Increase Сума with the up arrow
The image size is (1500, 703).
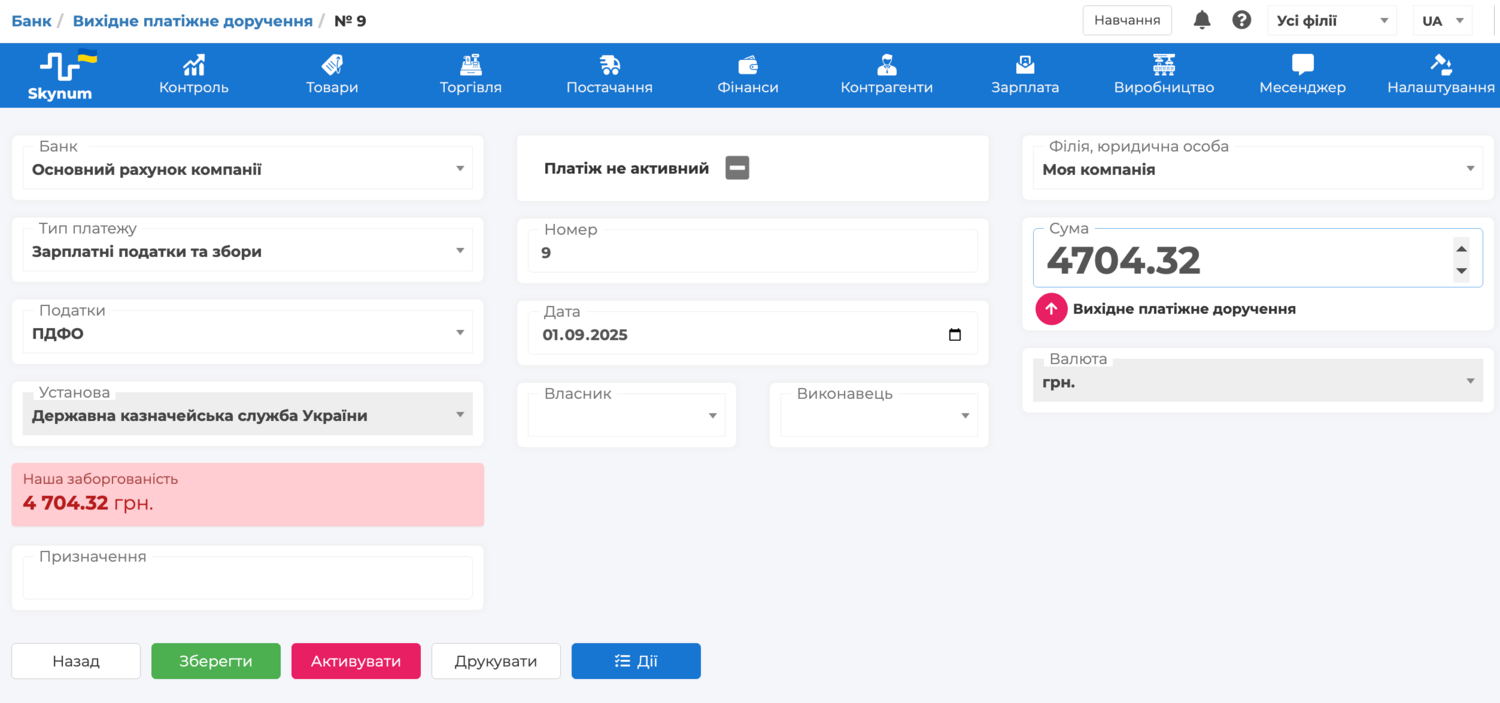1461,249
